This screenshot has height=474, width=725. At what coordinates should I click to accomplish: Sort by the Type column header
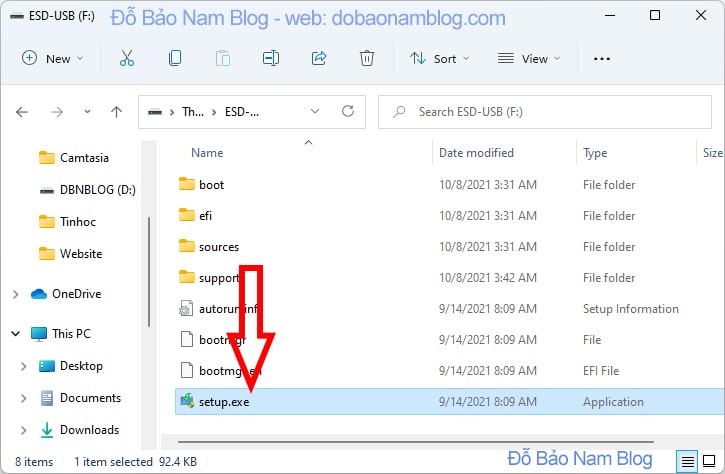click(595, 153)
